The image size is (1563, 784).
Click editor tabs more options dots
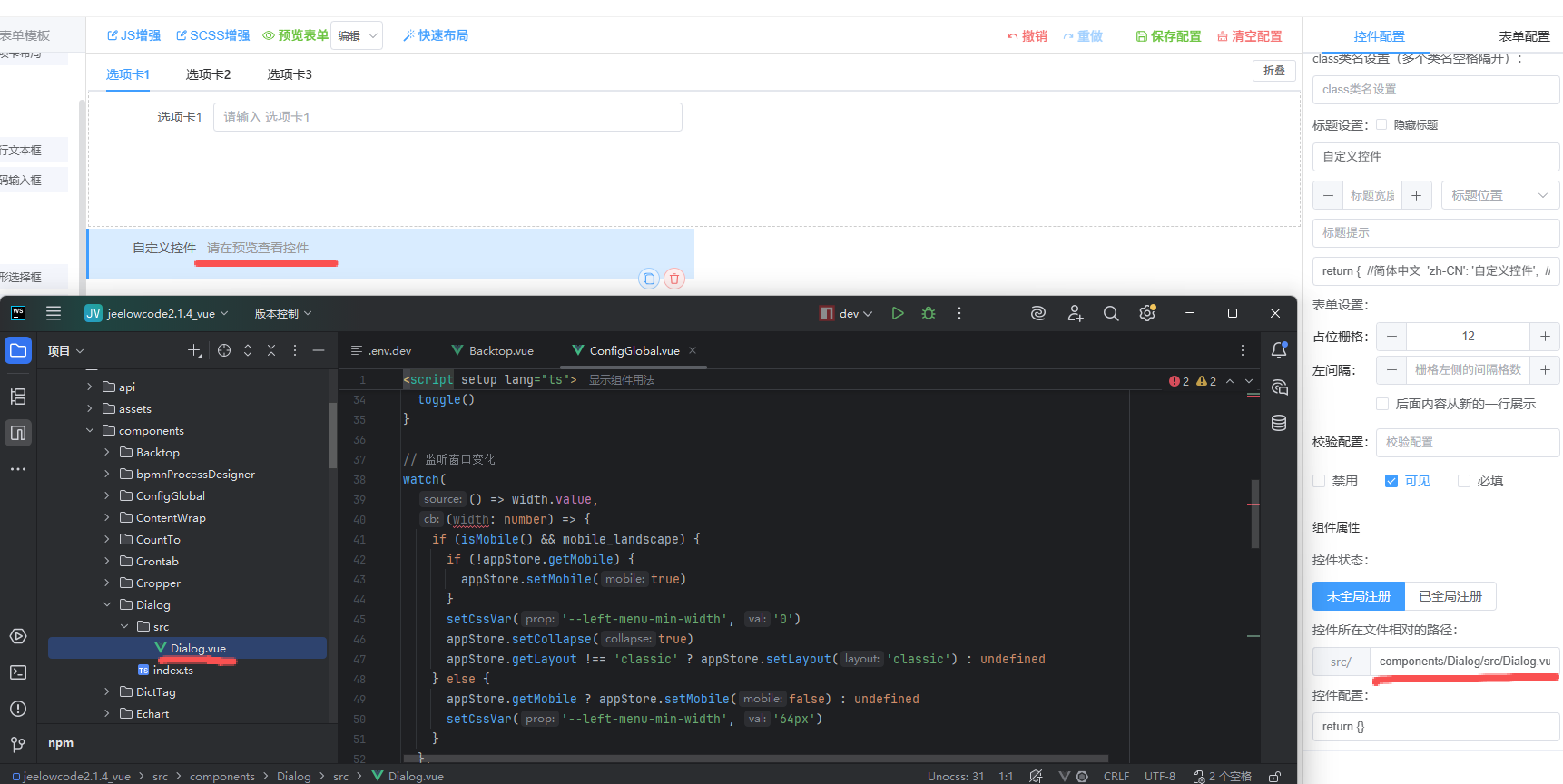click(x=1243, y=350)
